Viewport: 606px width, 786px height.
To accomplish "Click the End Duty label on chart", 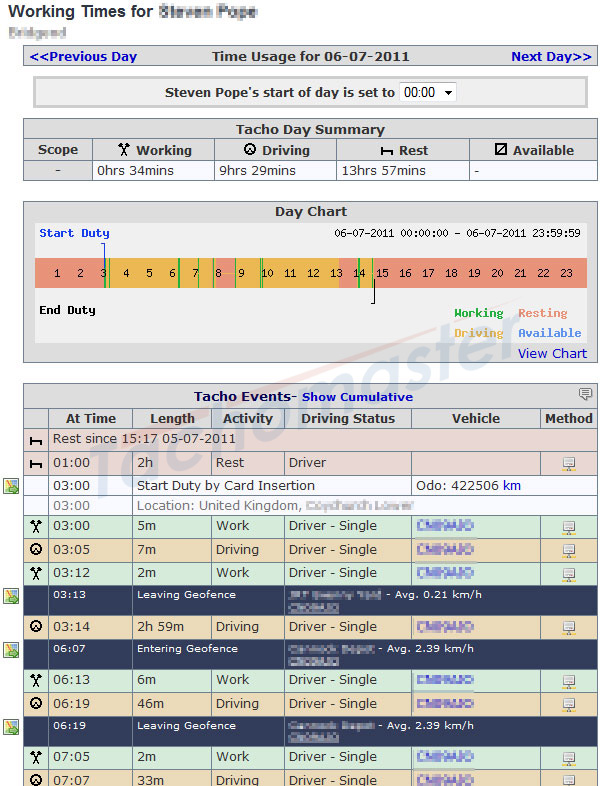I will pyautogui.click(x=67, y=310).
